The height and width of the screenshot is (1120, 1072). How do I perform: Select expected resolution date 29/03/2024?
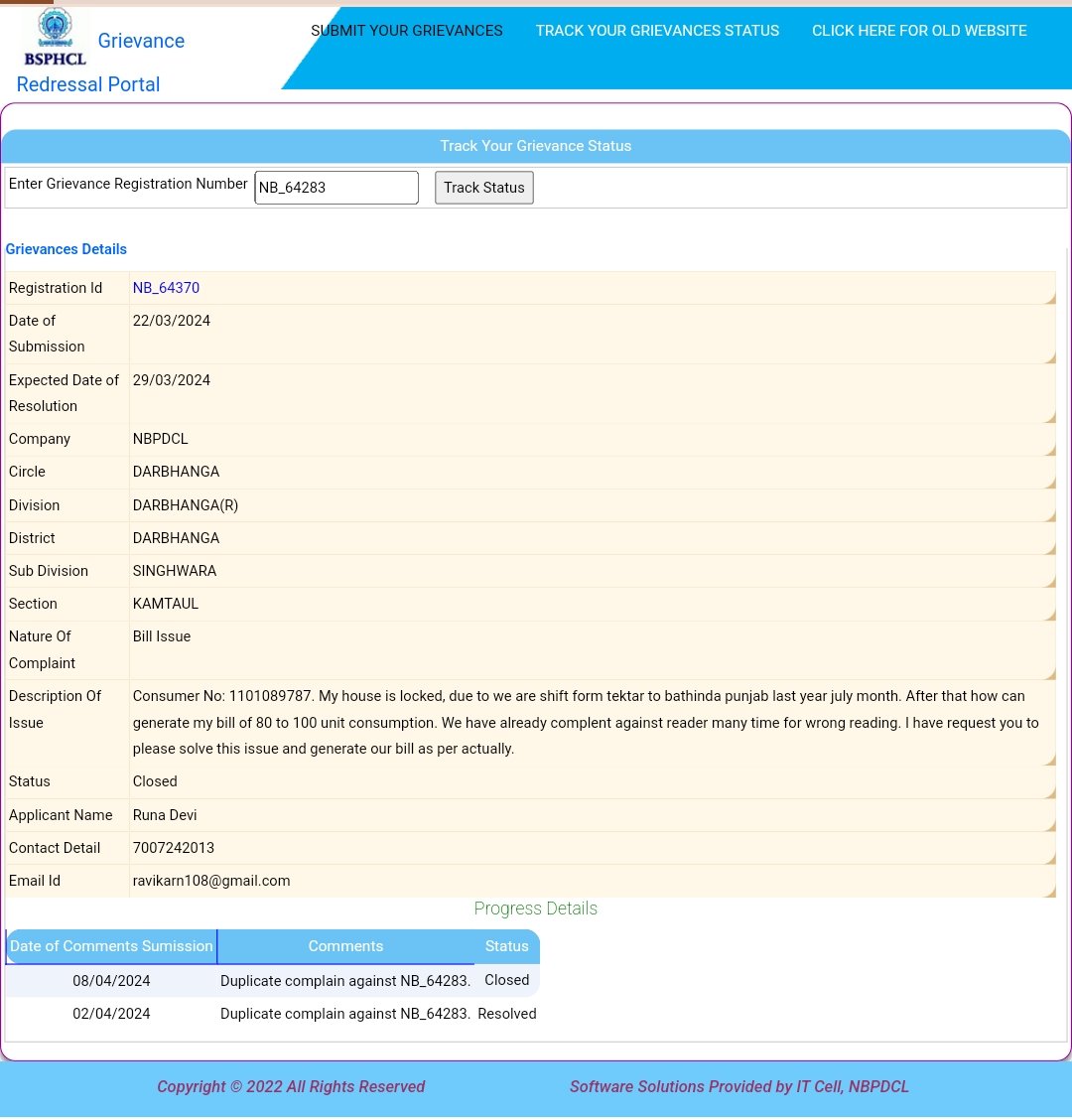coord(172,380)
